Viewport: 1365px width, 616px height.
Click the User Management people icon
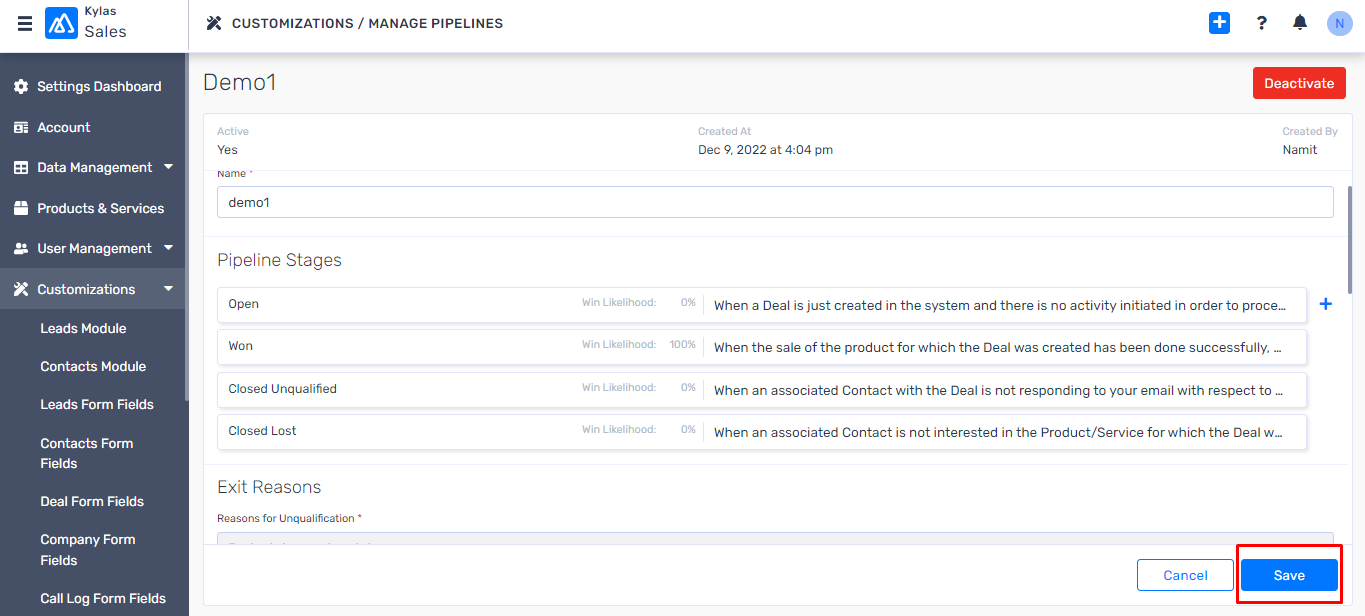tap(21, 249)
